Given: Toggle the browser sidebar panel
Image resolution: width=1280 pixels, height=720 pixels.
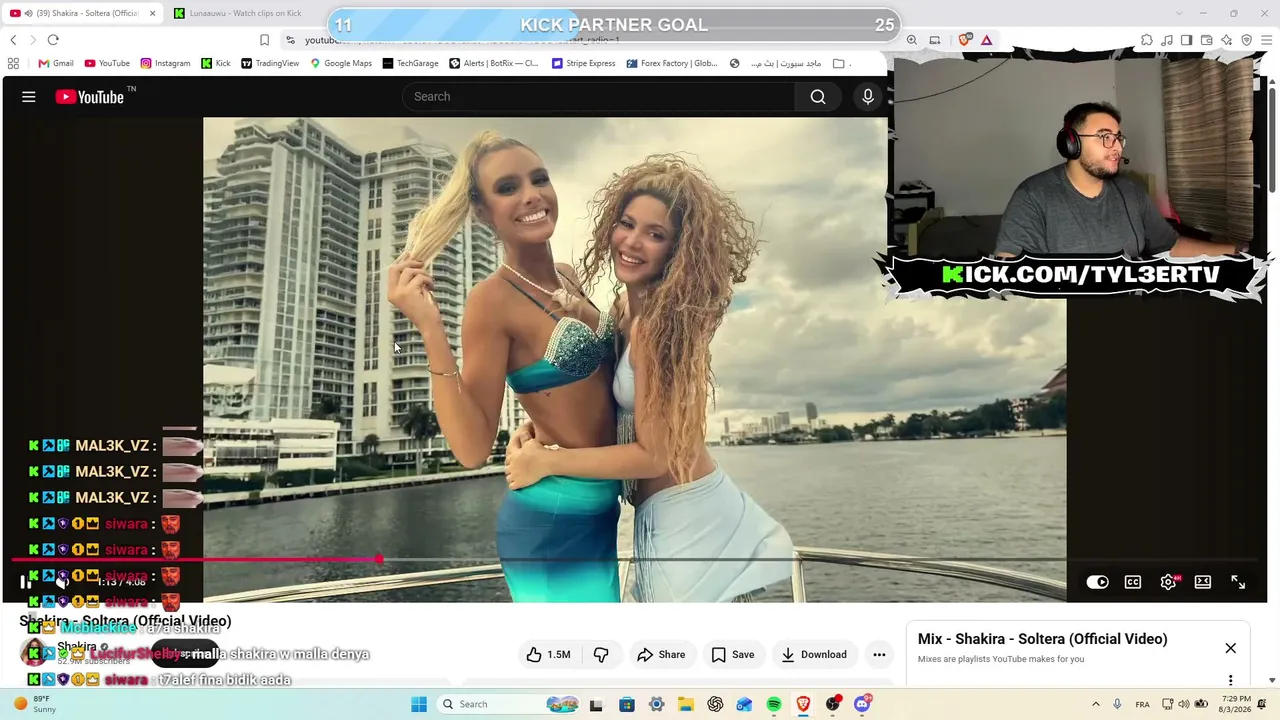Looking at the screenshot, I should point(1186,40).
